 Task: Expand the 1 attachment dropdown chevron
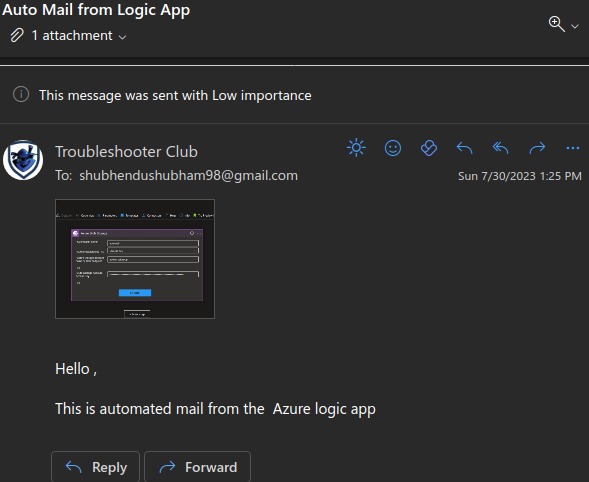pyautogui.click(x=122, y=37)
